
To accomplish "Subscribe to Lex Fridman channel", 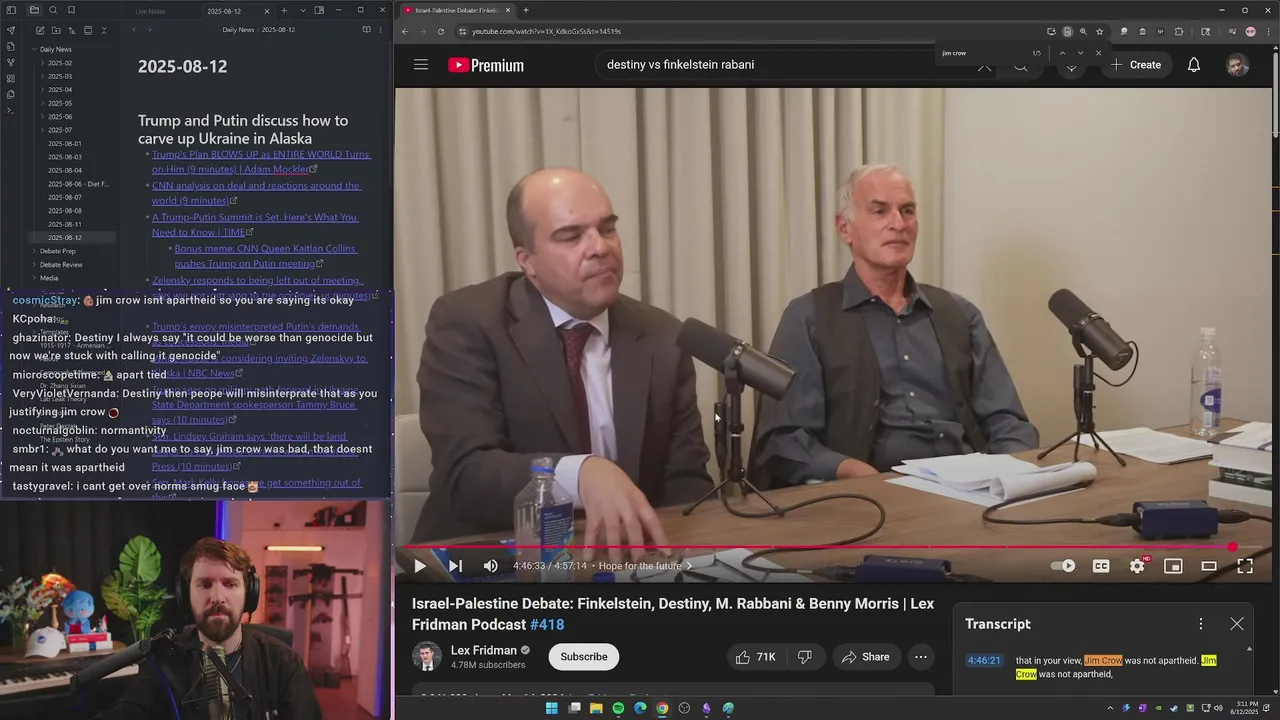I will pyautogui.click(x=584, y=657).
